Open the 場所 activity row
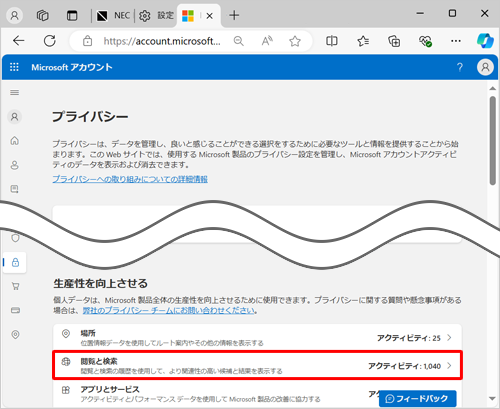The image size is (500, 409). point(257,338)
